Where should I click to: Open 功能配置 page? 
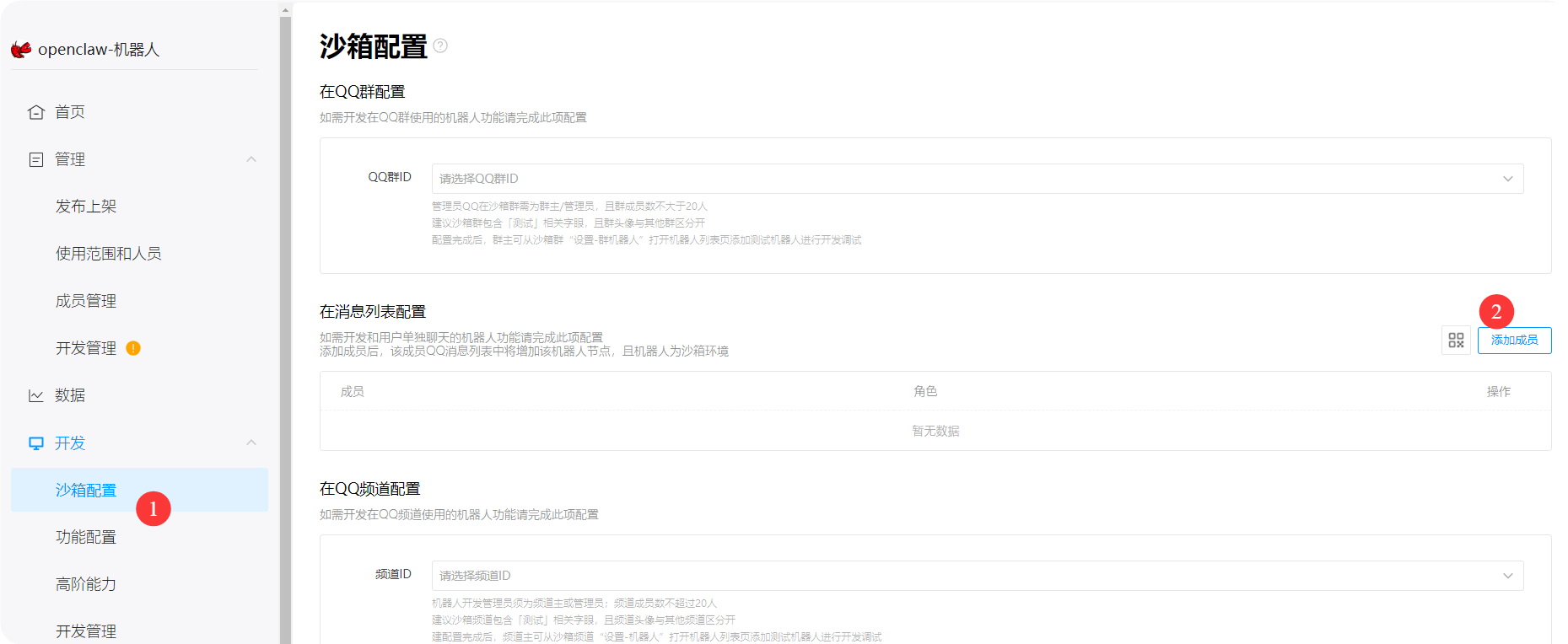pyautogui.click(x=86, y=537)
